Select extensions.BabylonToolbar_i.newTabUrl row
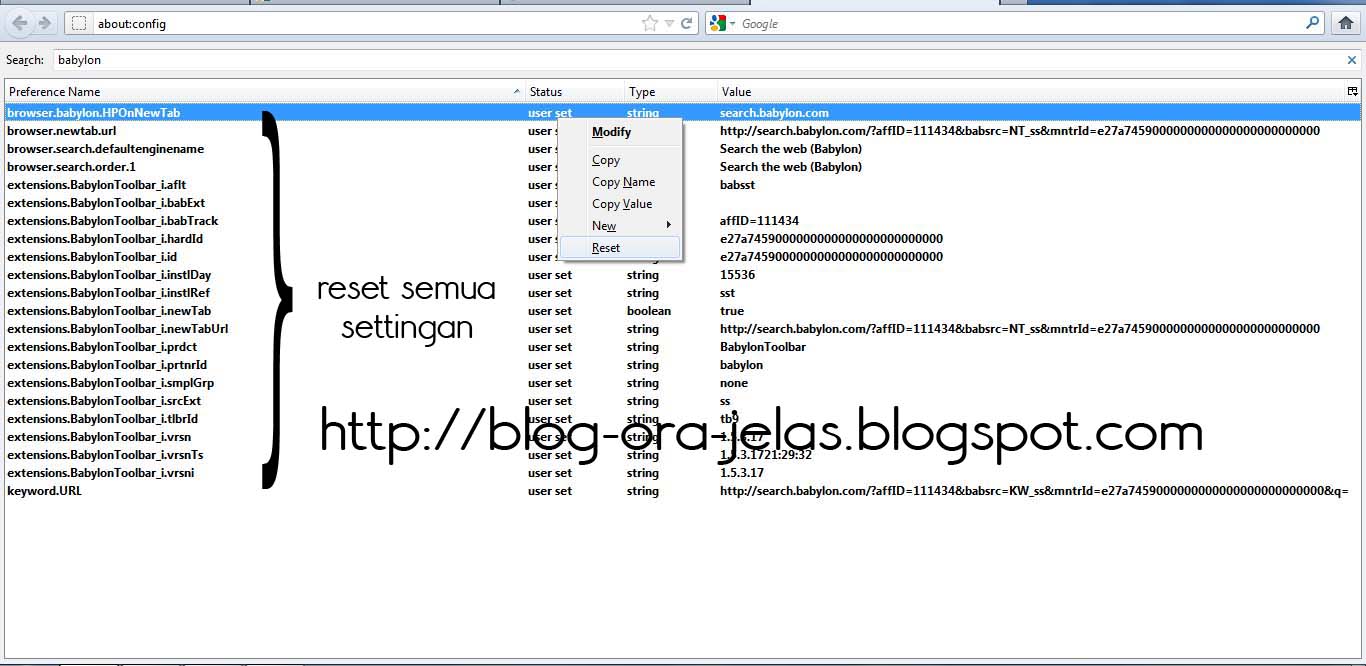This screenshot has width=1366, height=666. click(x=682, y=329)
